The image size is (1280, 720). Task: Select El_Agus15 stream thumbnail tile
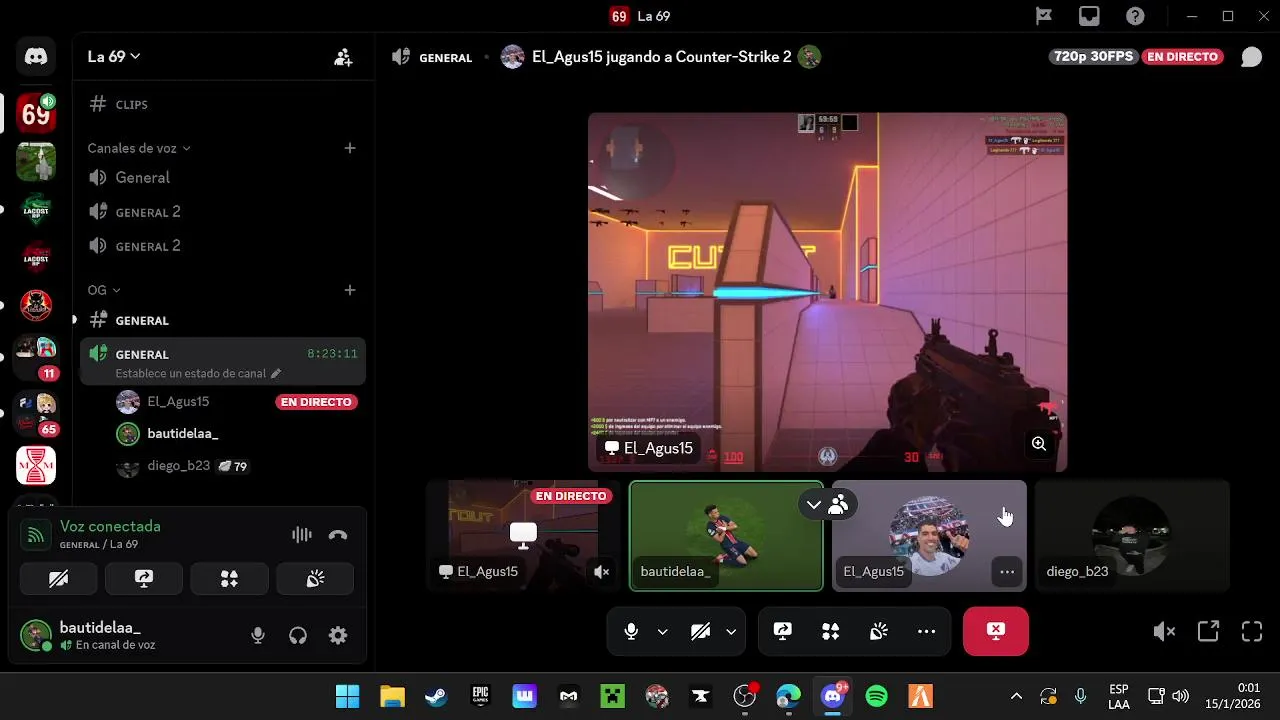[x=523, y=536]
